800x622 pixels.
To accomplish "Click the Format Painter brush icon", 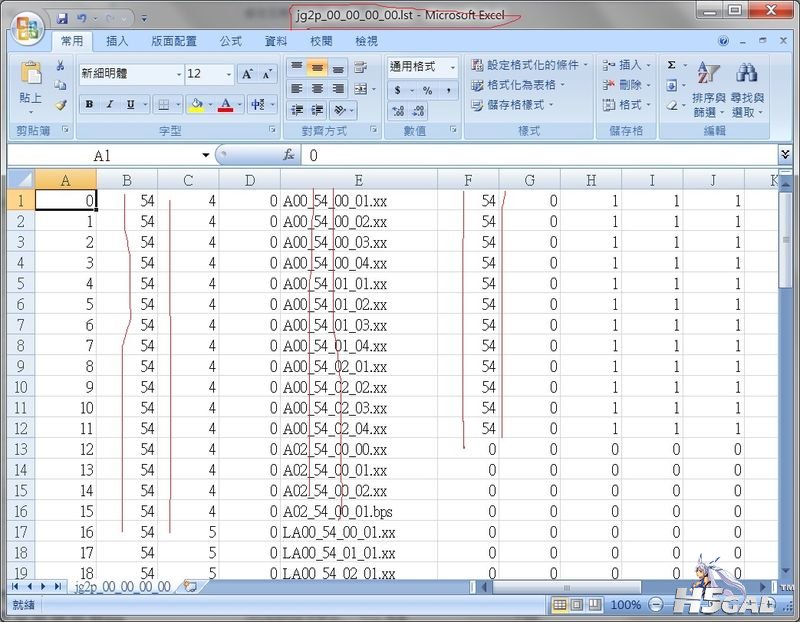I will tap(60, 104).
